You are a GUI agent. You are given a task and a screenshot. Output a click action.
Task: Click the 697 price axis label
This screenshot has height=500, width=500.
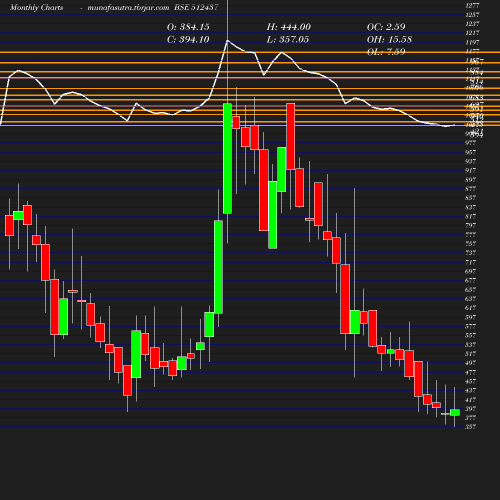(470, 271)
